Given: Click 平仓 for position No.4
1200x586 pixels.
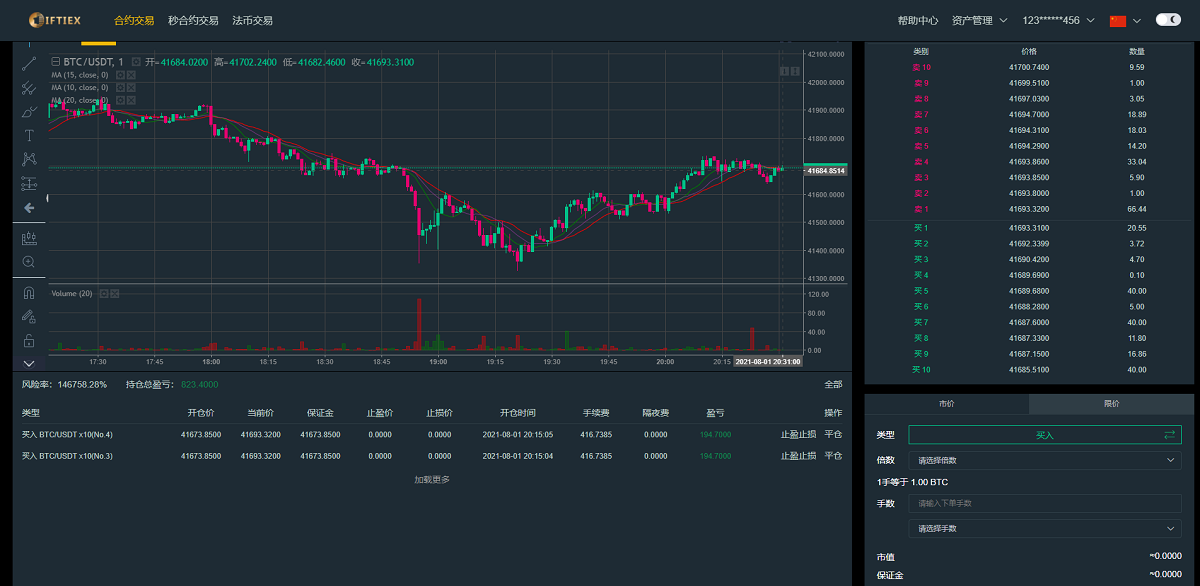Looking at the screenshot, I should (x=833, y=435).
